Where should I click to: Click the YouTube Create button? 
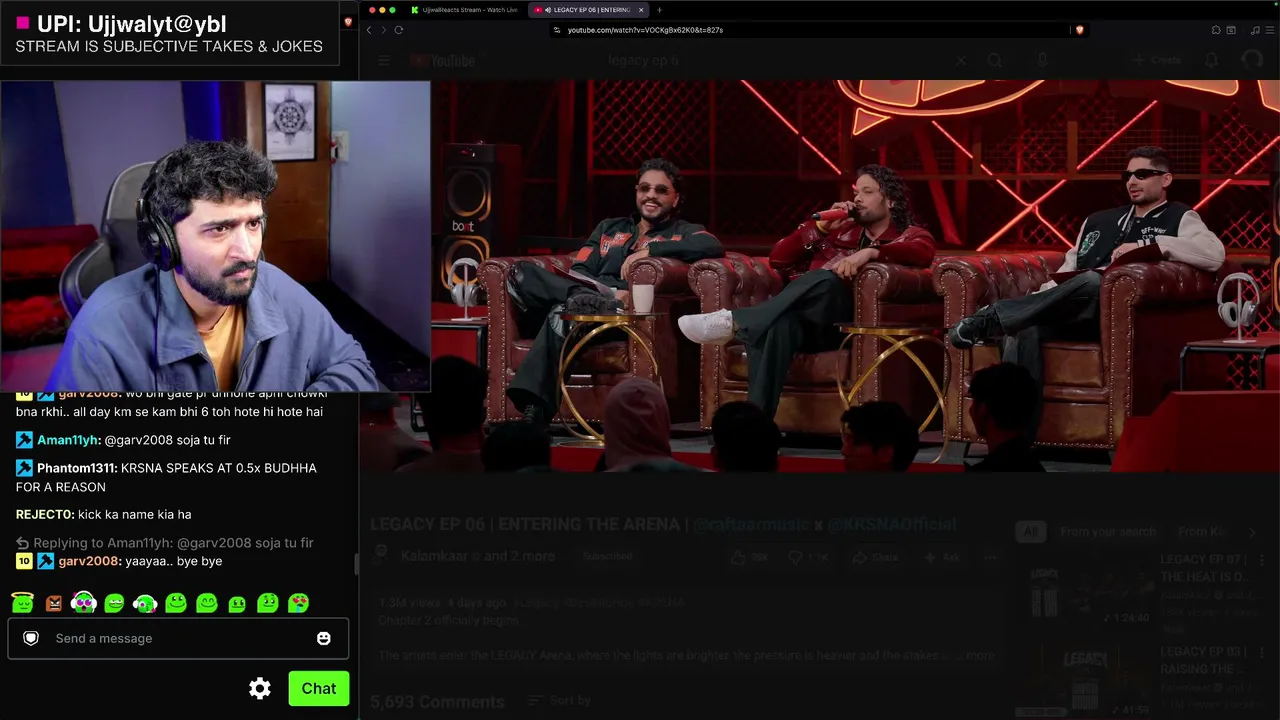(x=1156, y=61)
